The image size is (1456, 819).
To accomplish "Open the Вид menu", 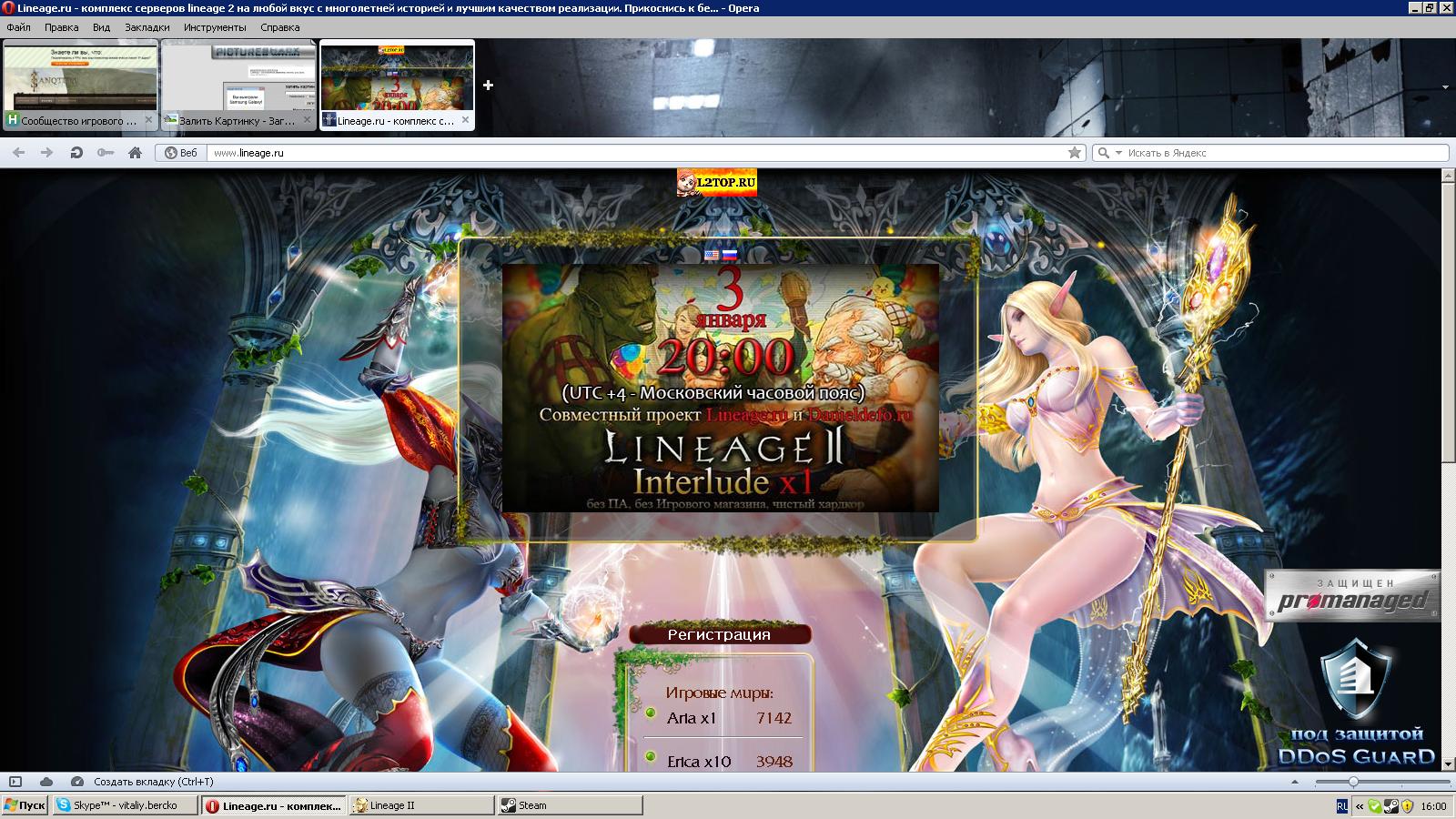I will tap(102, 27).
